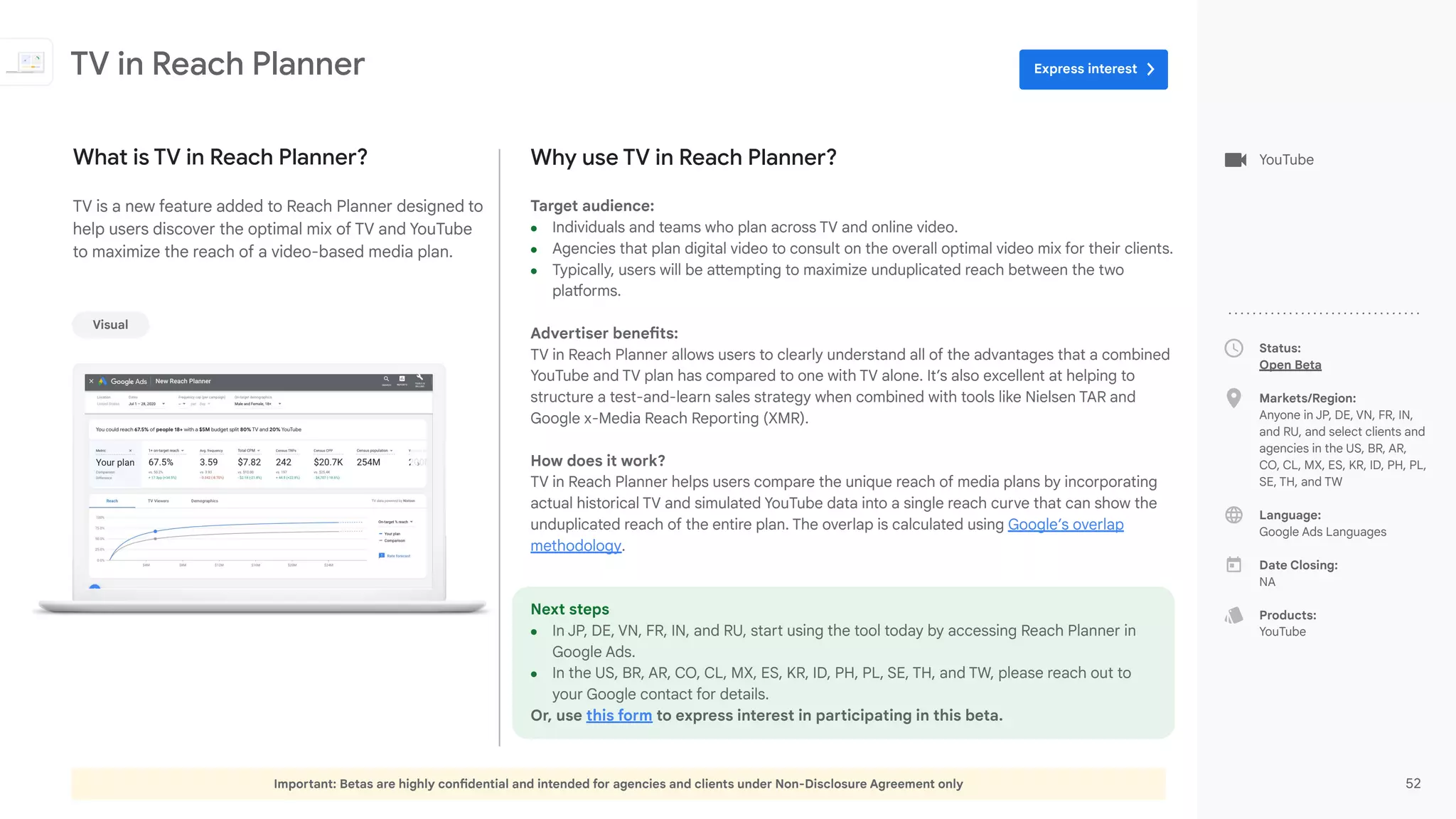Open the Dates dropdown in Reach Planner mockup

pyautogui.click(x=164, y=404)
